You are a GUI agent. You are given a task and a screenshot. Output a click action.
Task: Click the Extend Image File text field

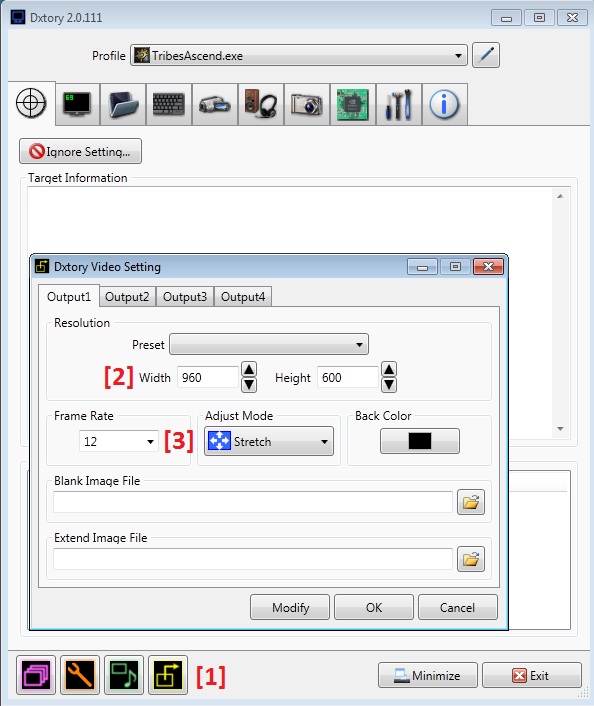pyautogui.click(x=253, y=559)
